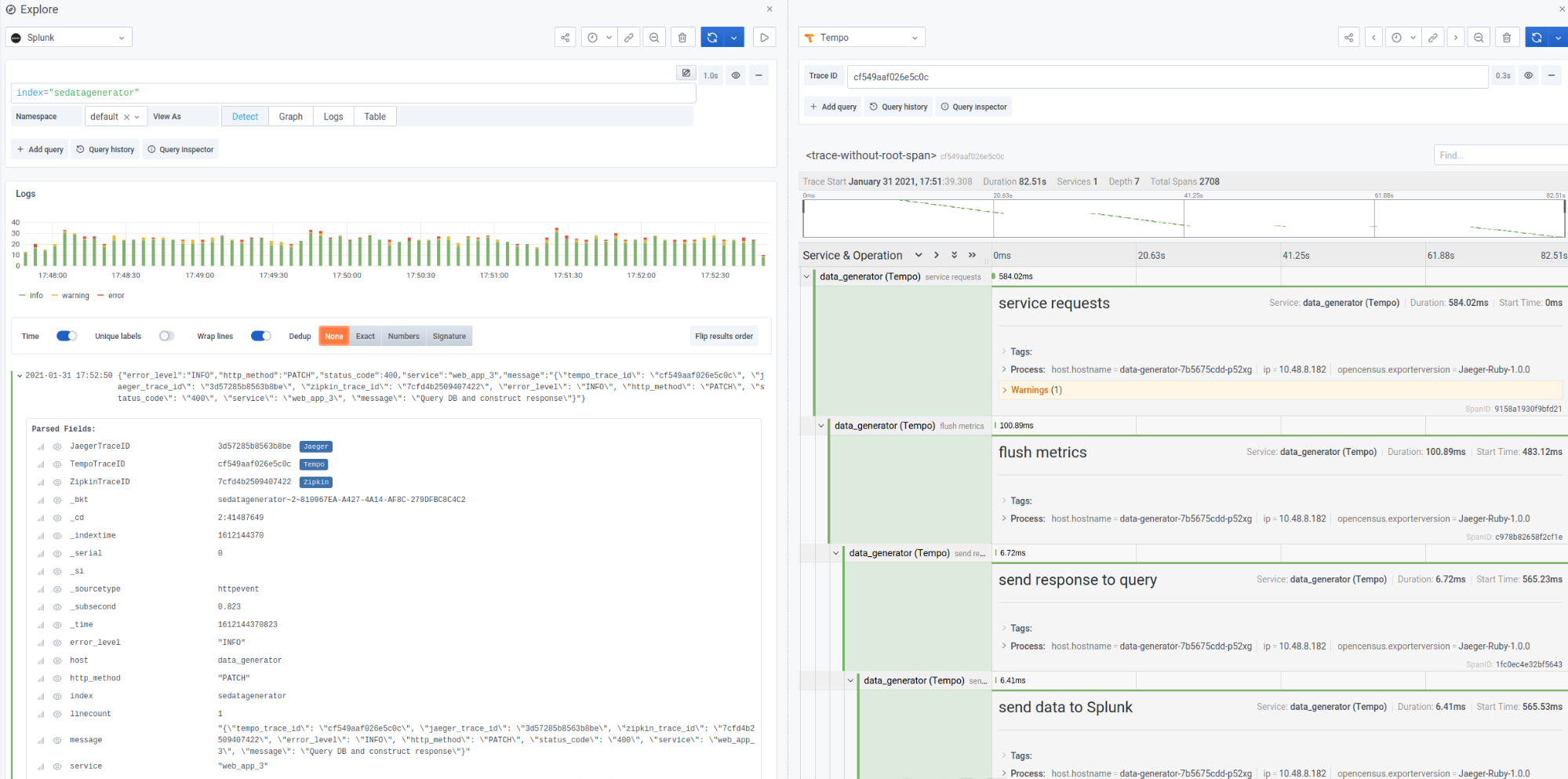Click the pencil icon to edit the Splunk query

click(685, 72)
